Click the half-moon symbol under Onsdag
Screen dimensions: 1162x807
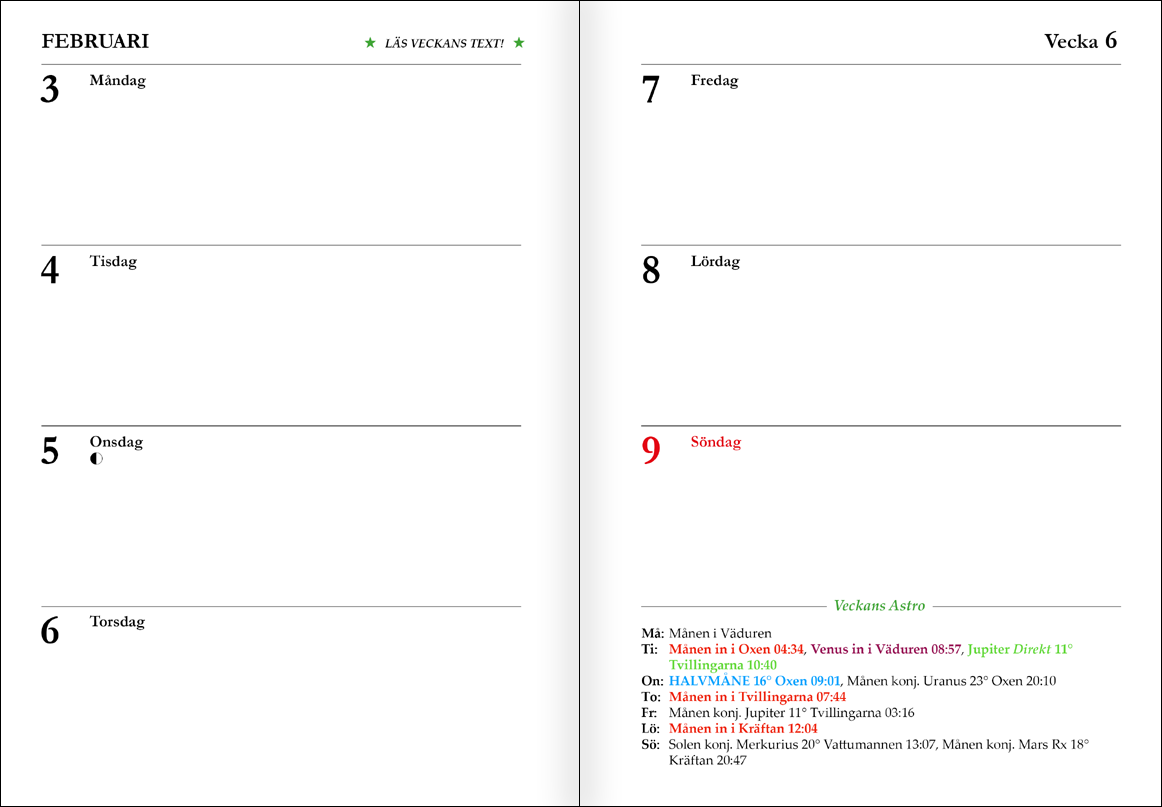[96, 459]
